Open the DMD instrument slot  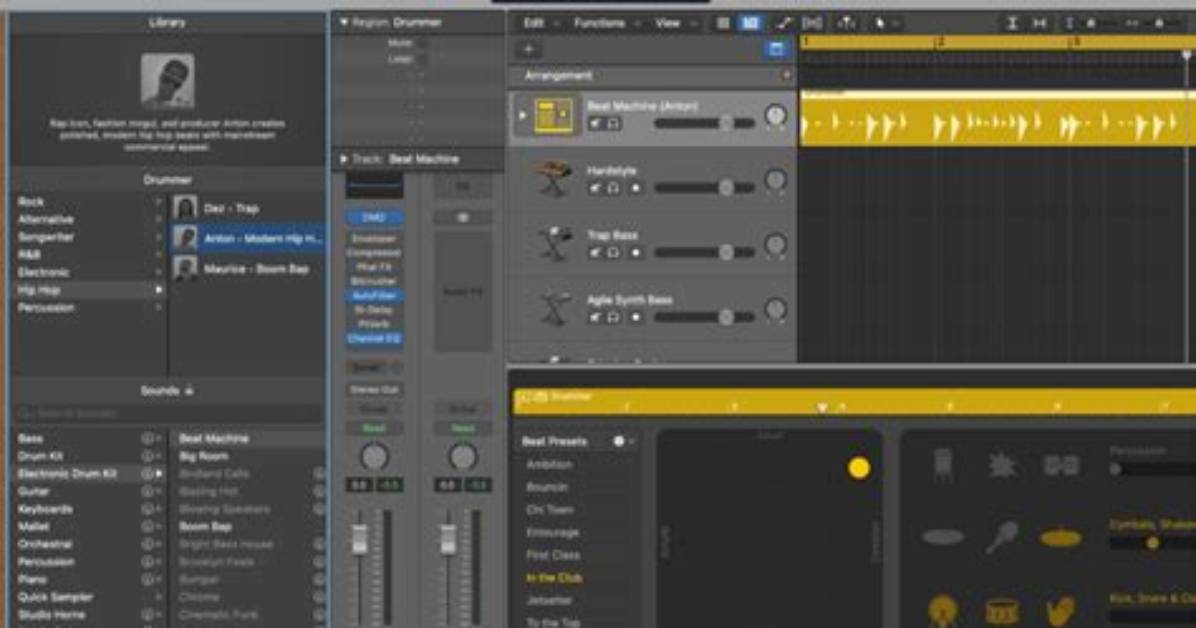pyautogui.click(x=374, y=217)
